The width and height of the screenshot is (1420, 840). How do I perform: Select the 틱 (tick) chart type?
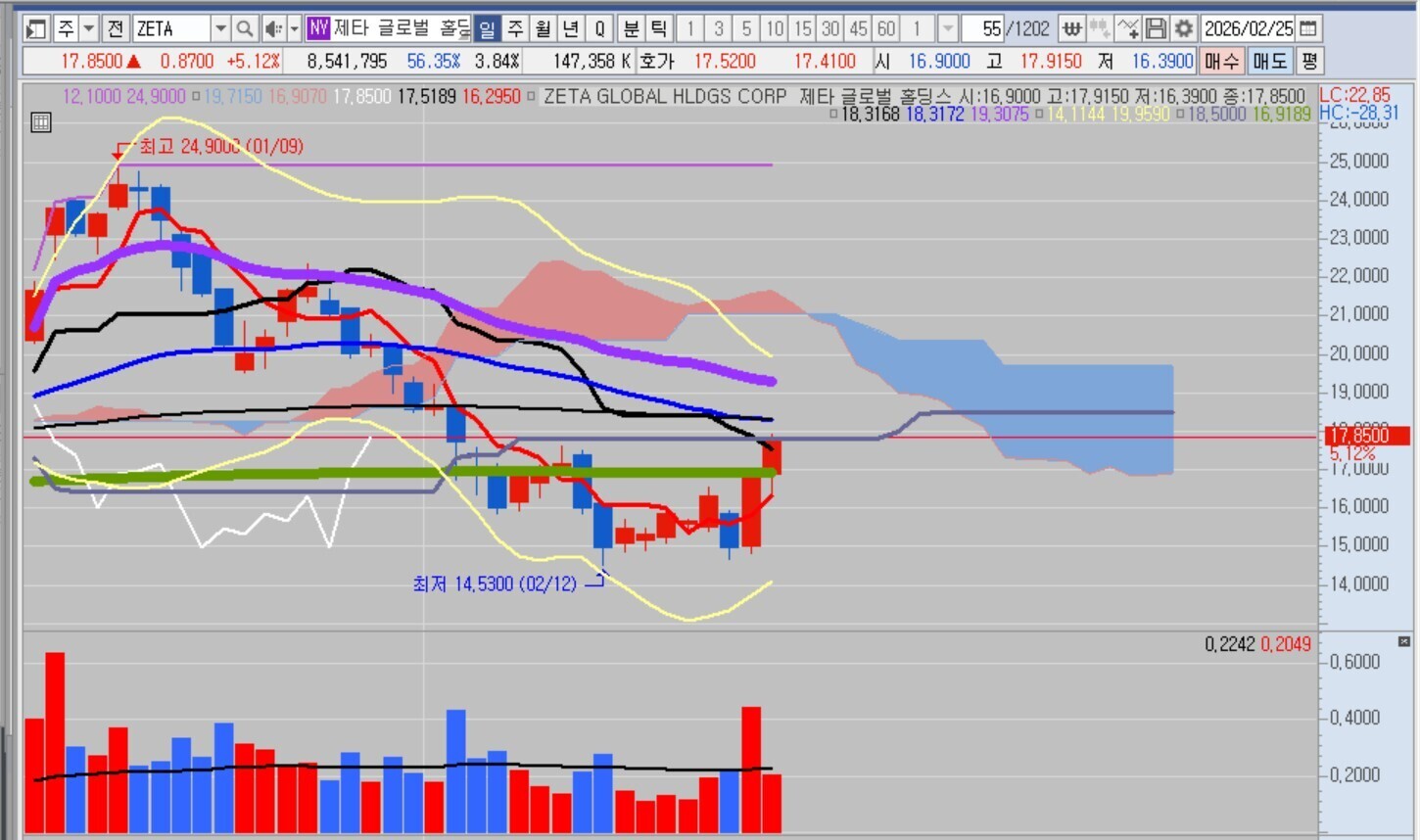coord(659,28)
